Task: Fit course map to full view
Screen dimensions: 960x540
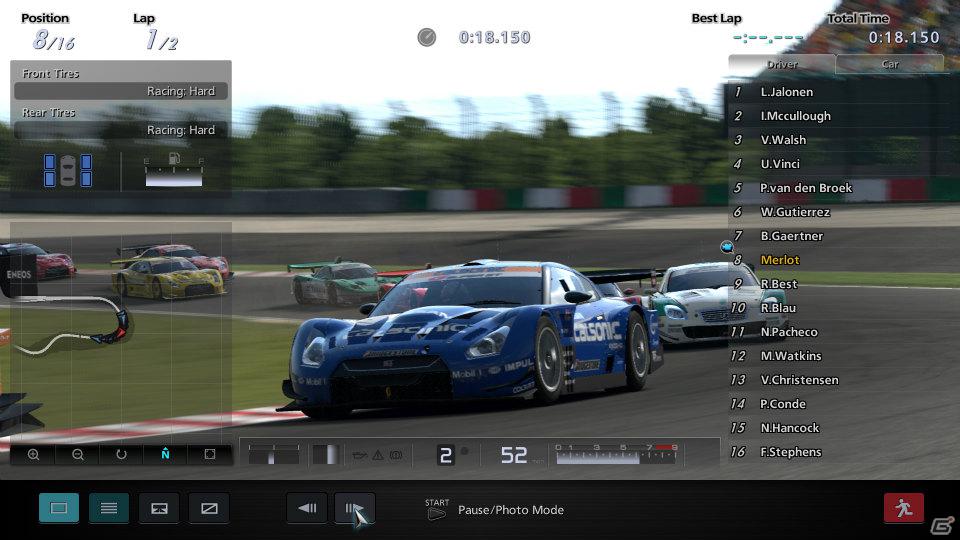Action: tap(209, 454)
